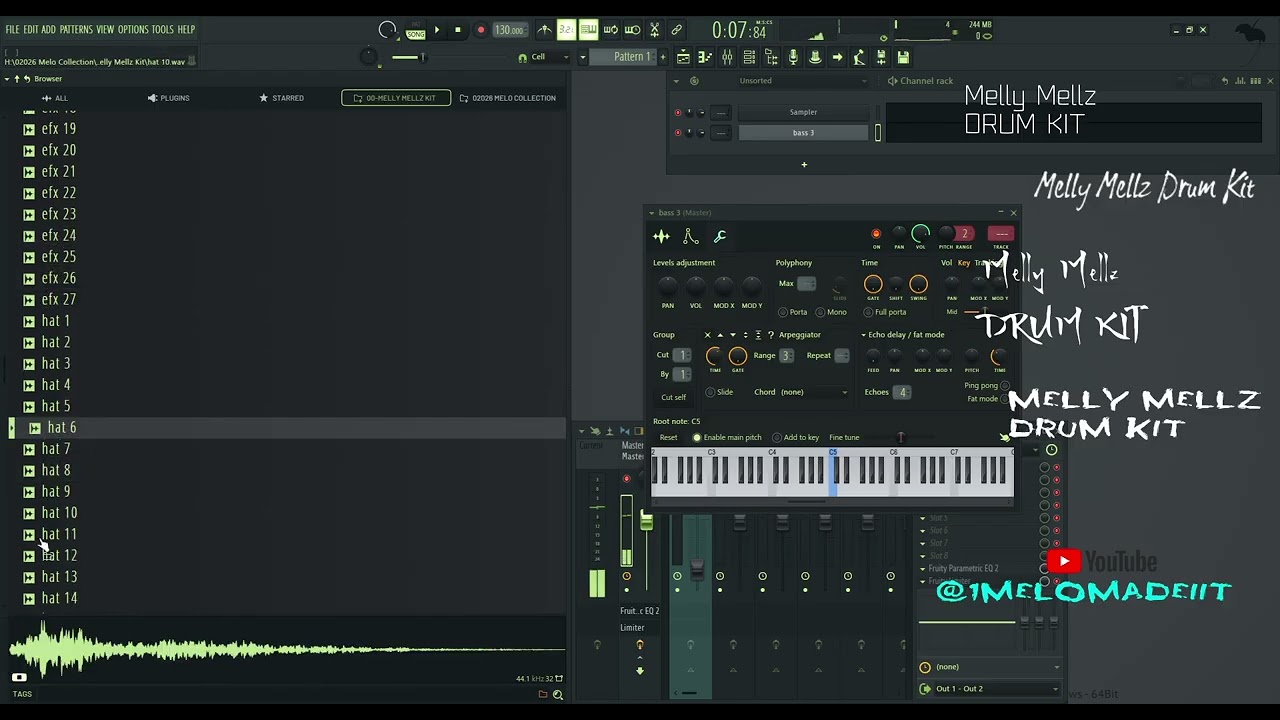Click the scissors-style tool icon in toolbar
1280x720 pixels.
[654, 30]
